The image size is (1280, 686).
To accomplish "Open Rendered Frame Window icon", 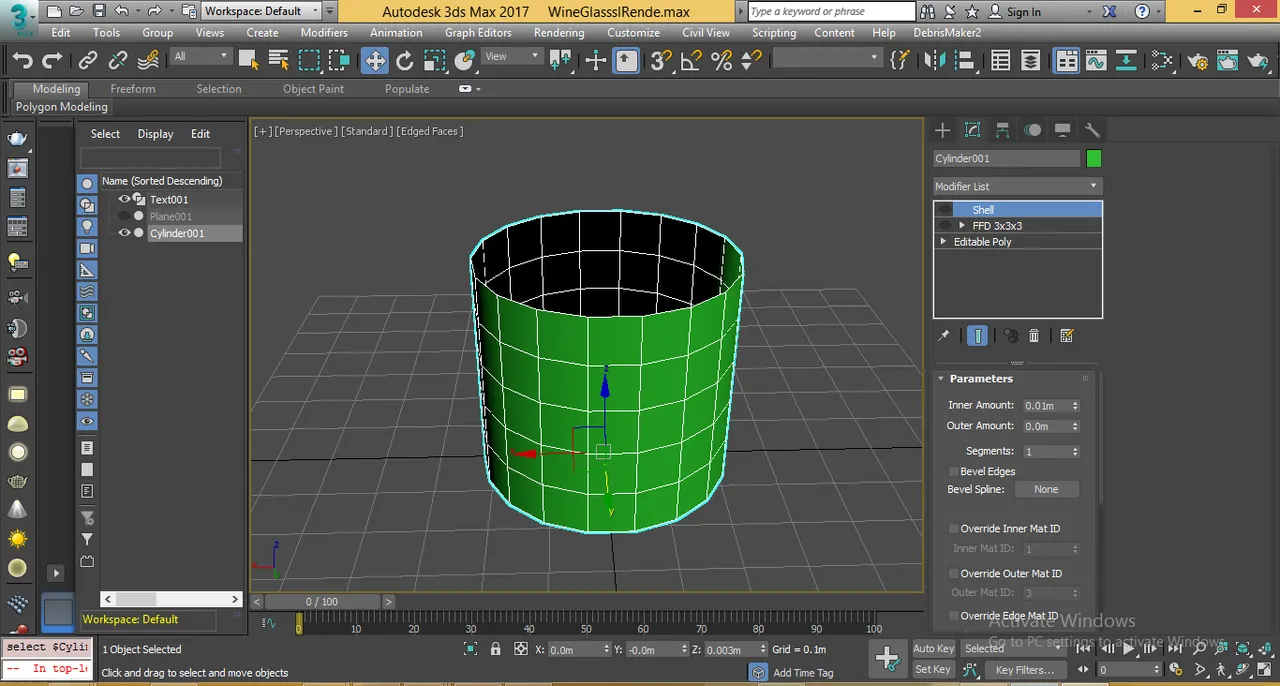I will [1228, 61].
